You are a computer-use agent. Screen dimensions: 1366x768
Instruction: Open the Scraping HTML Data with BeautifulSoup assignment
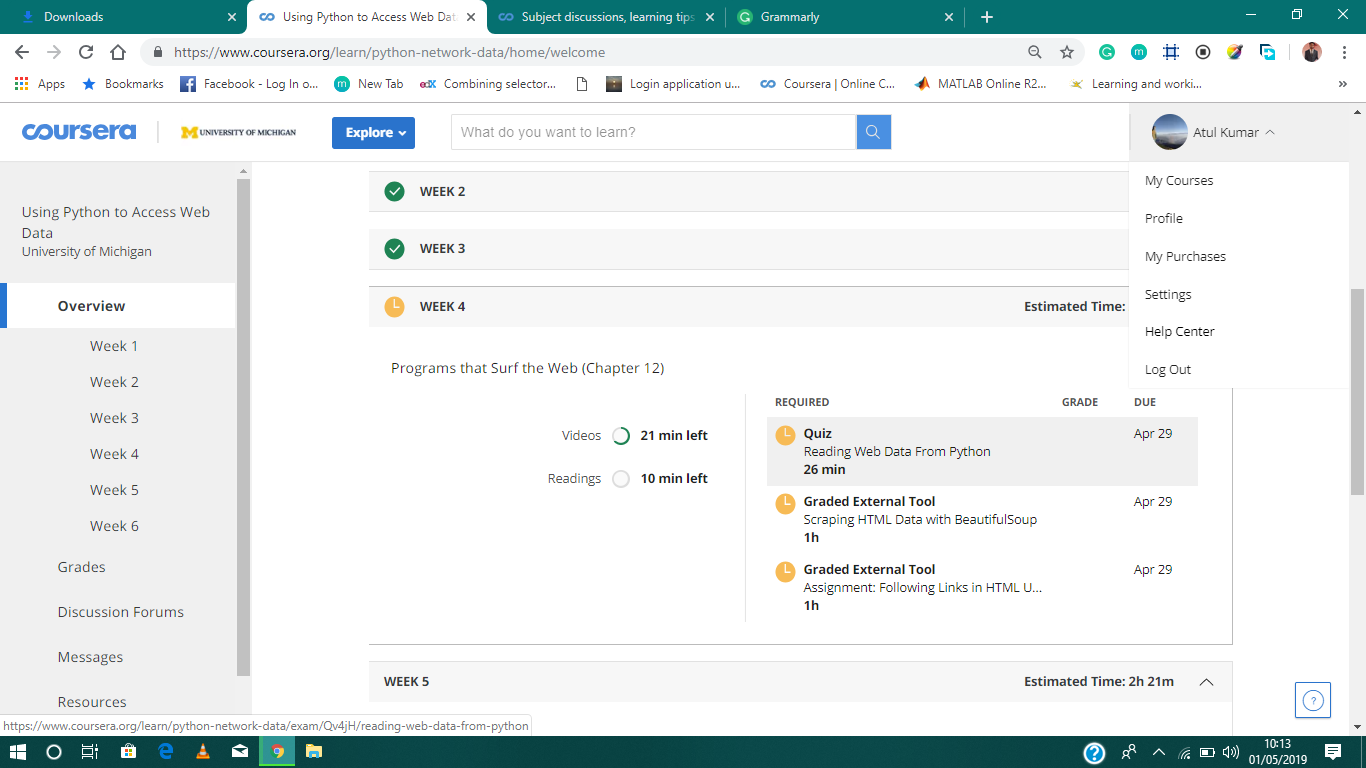pyautogui.click(x=920, y=519)
